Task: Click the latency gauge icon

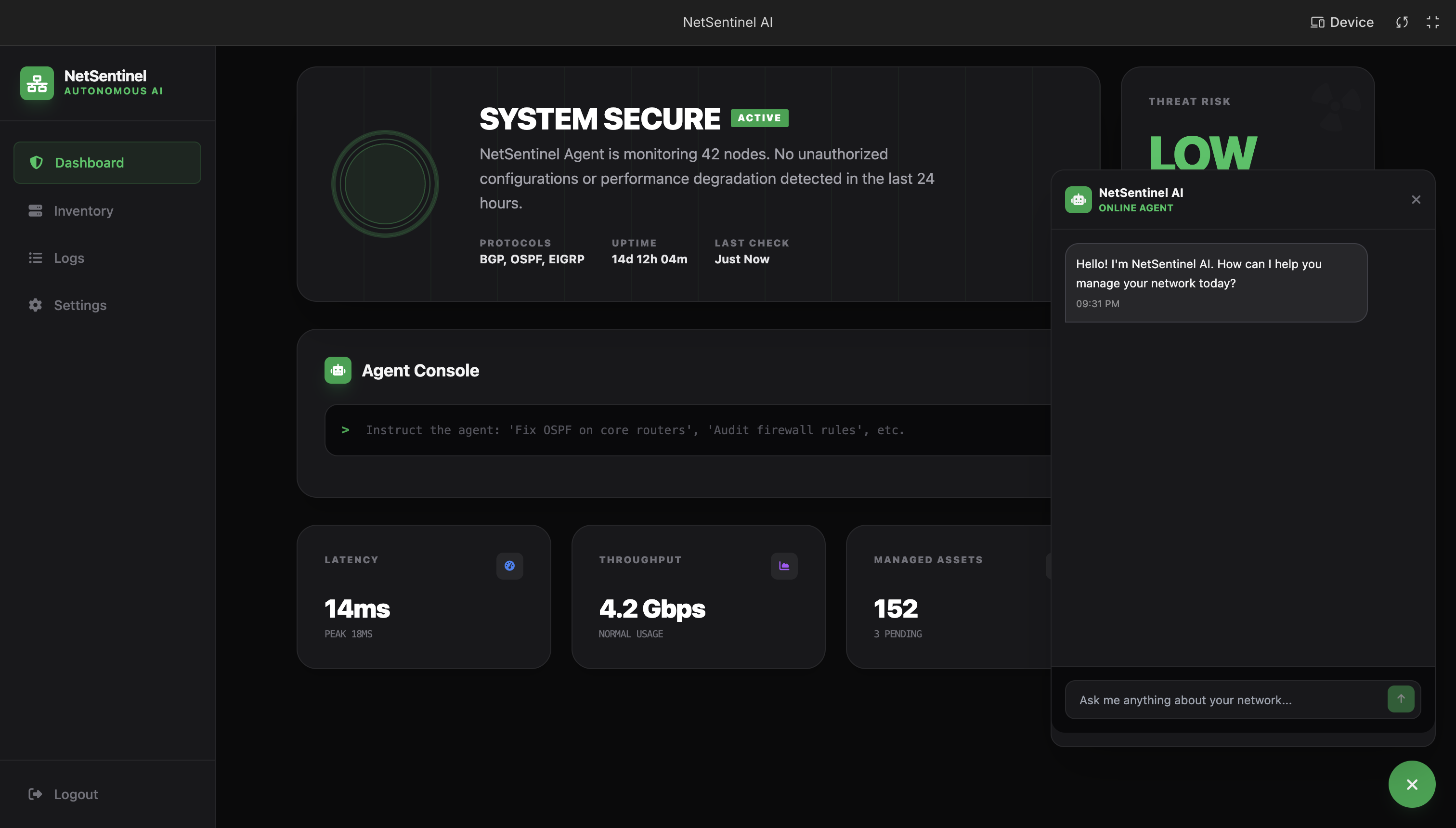Action: (x=509, y=566)
